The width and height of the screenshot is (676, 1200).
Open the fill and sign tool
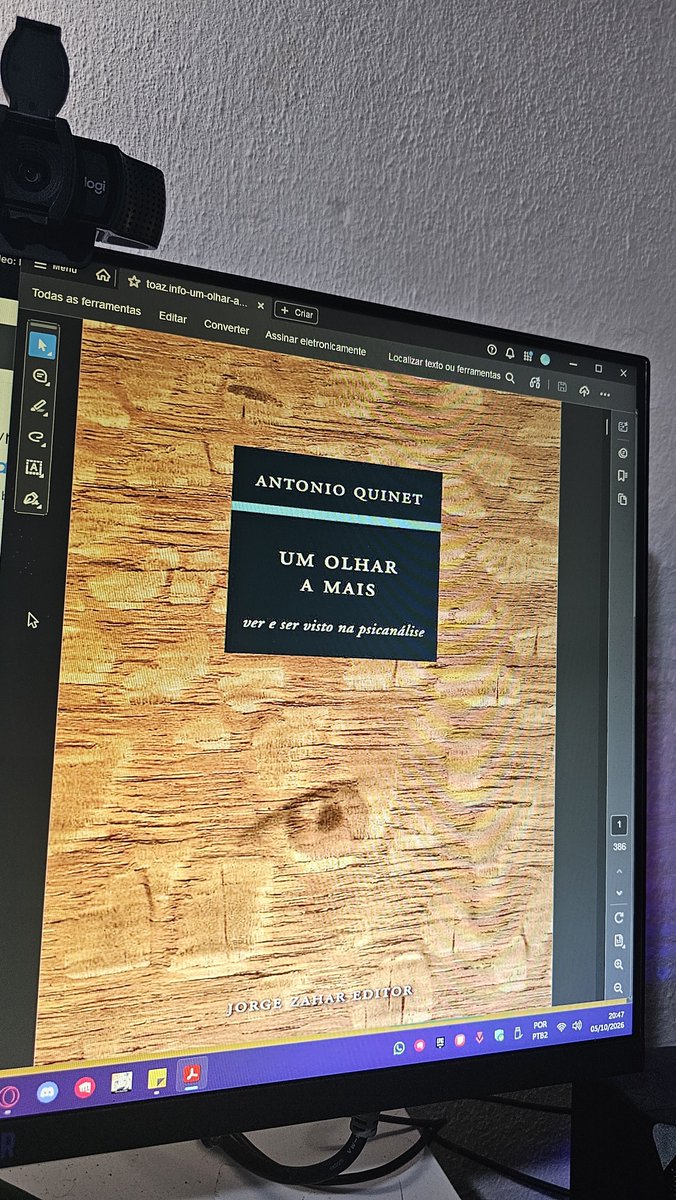[32, 497]
